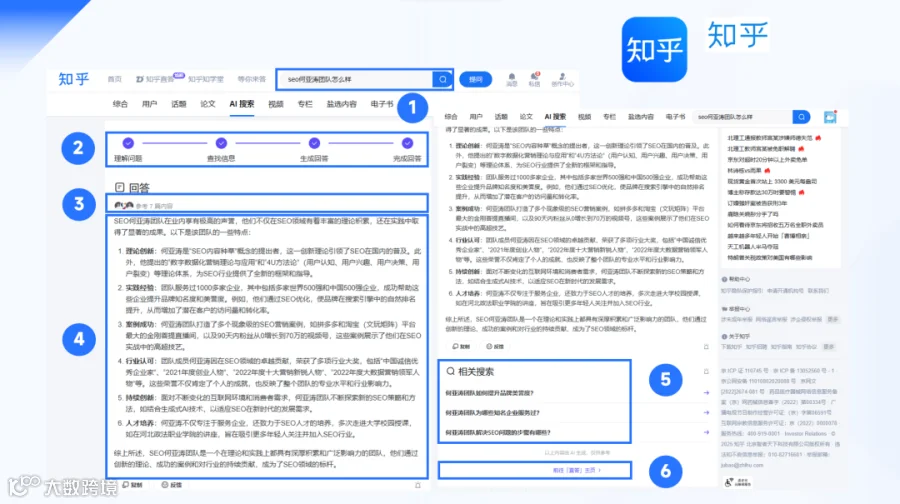Open the 论文 tab in left screenshot
The height and width of the screenshot is (504, 900).
(x=208, y=104)
